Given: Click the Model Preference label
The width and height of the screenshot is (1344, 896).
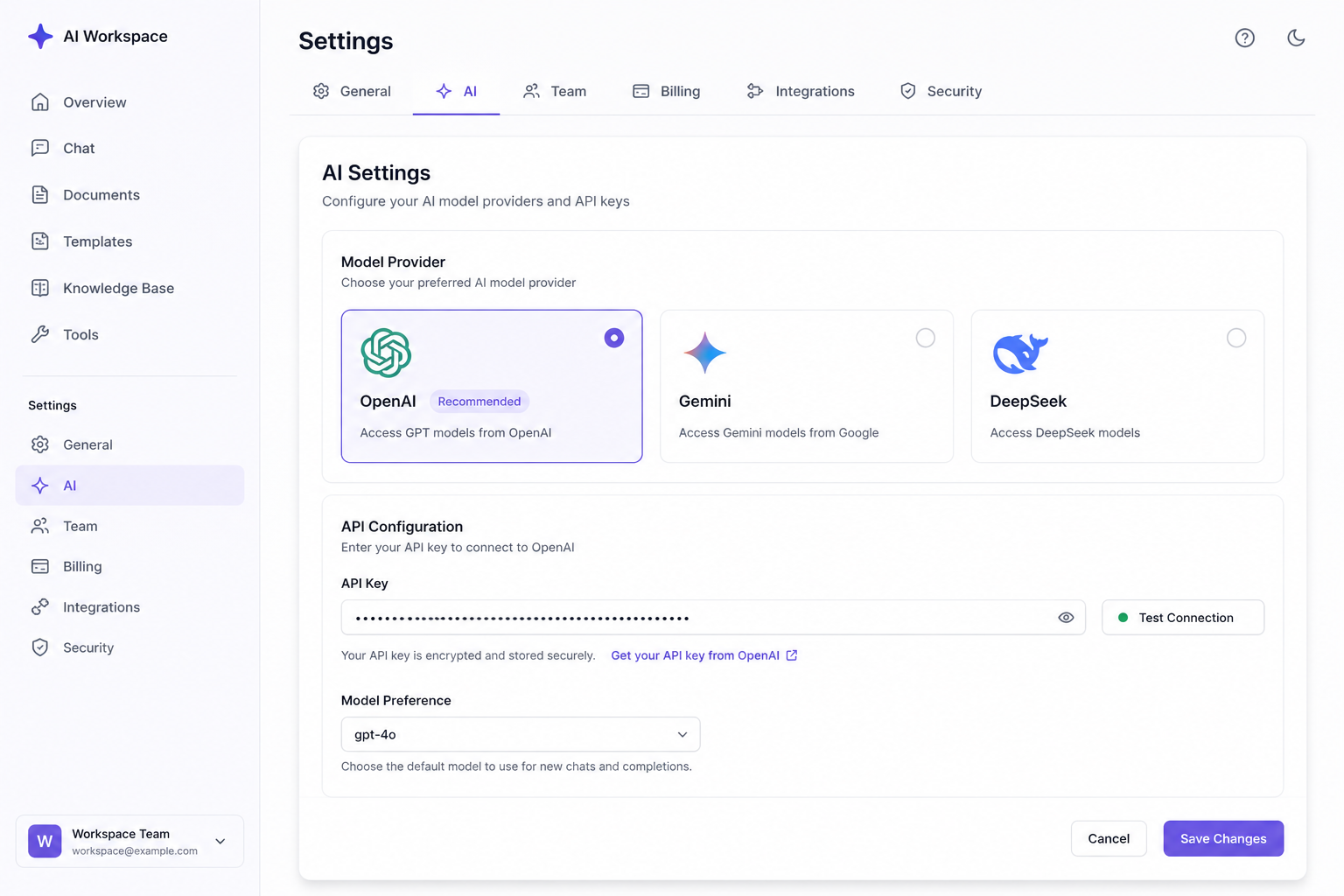Looking at the screenshot, I should [395, 701].
